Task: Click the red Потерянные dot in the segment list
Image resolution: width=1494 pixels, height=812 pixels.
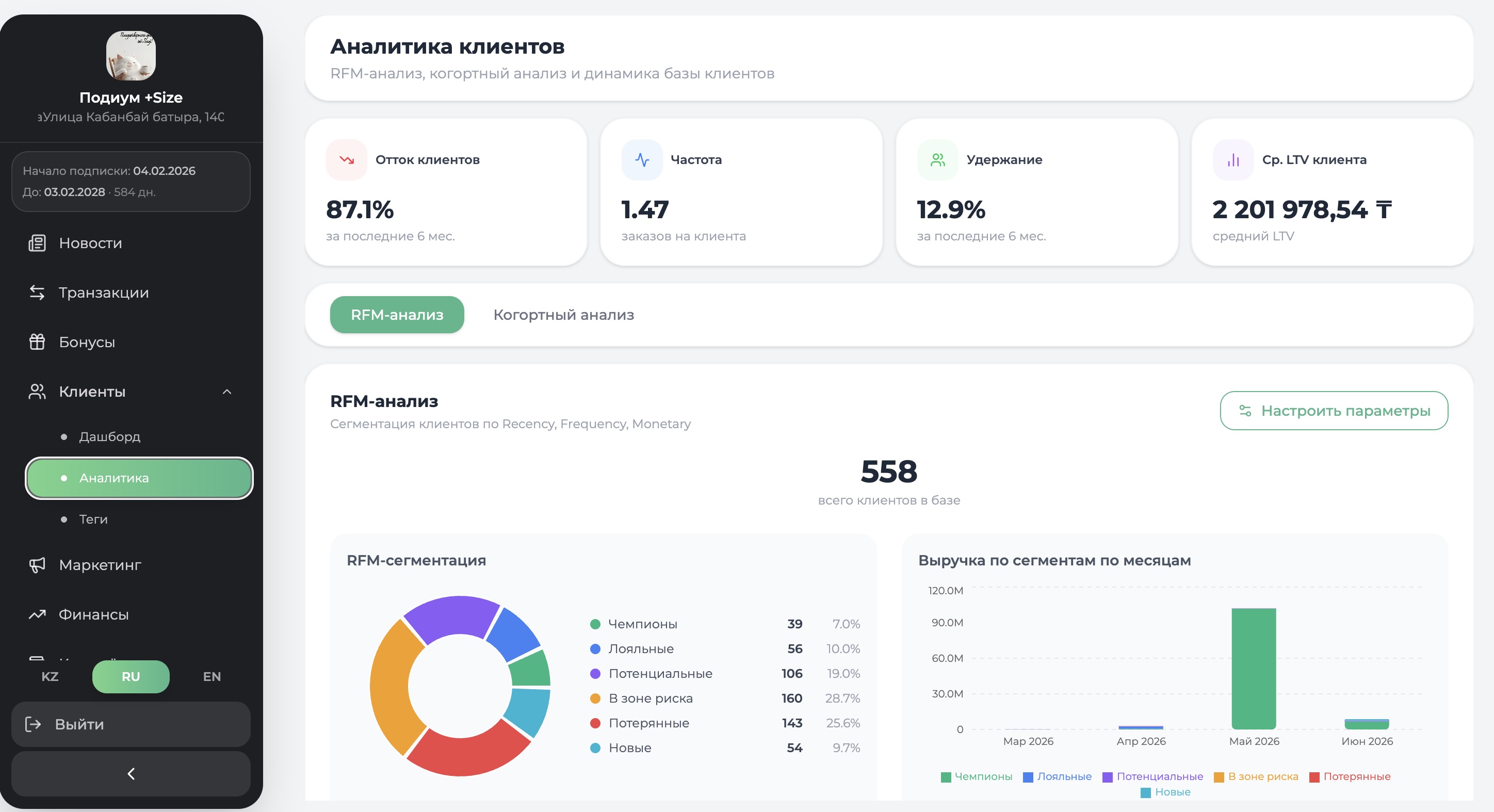Action: (595, 723)
